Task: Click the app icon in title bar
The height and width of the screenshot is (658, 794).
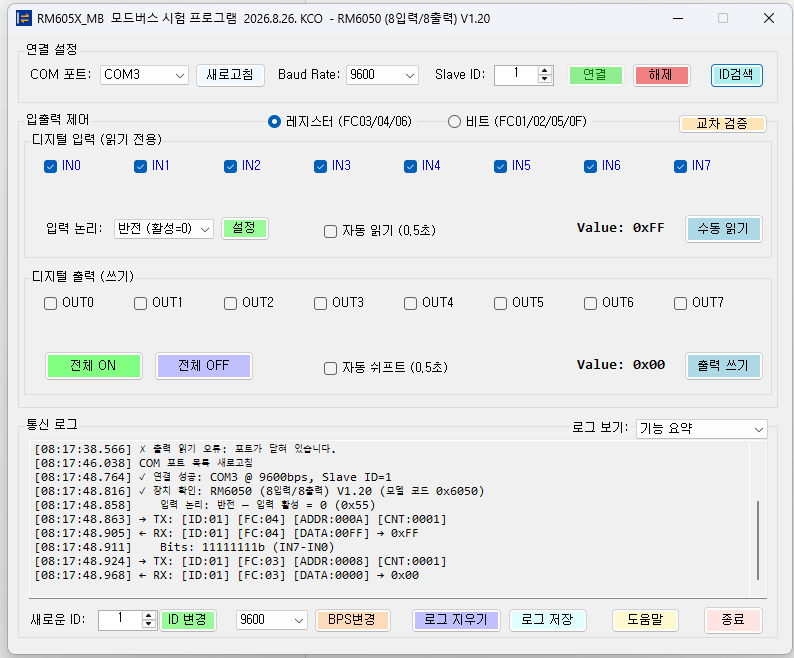Action: tap(23, 18)
